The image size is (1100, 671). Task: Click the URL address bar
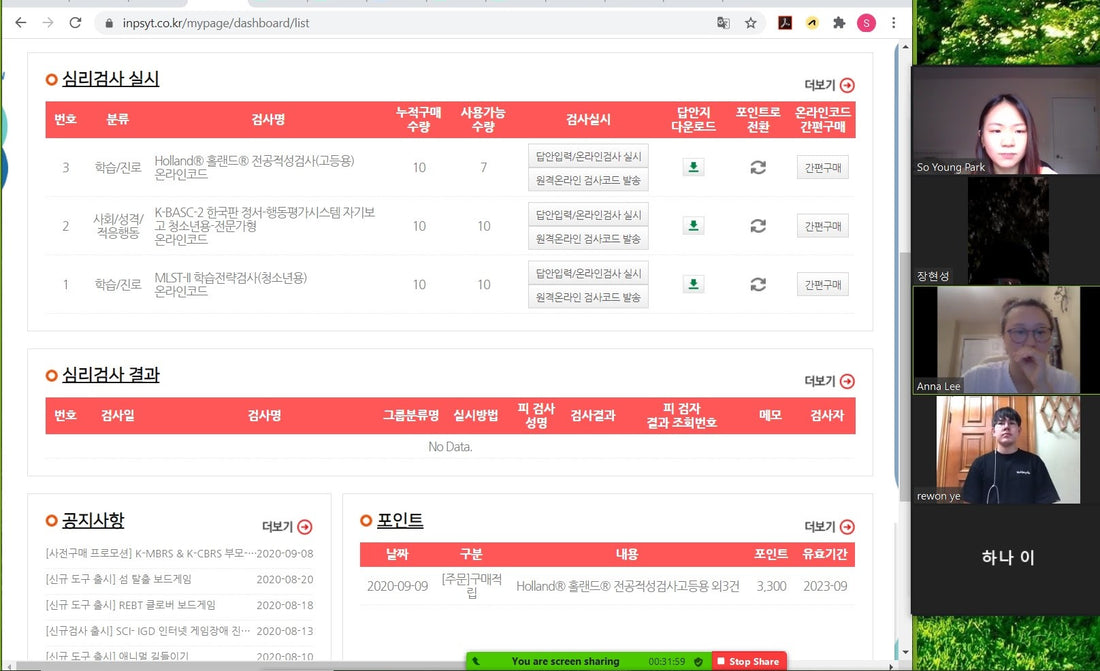[x=400, y=22]
